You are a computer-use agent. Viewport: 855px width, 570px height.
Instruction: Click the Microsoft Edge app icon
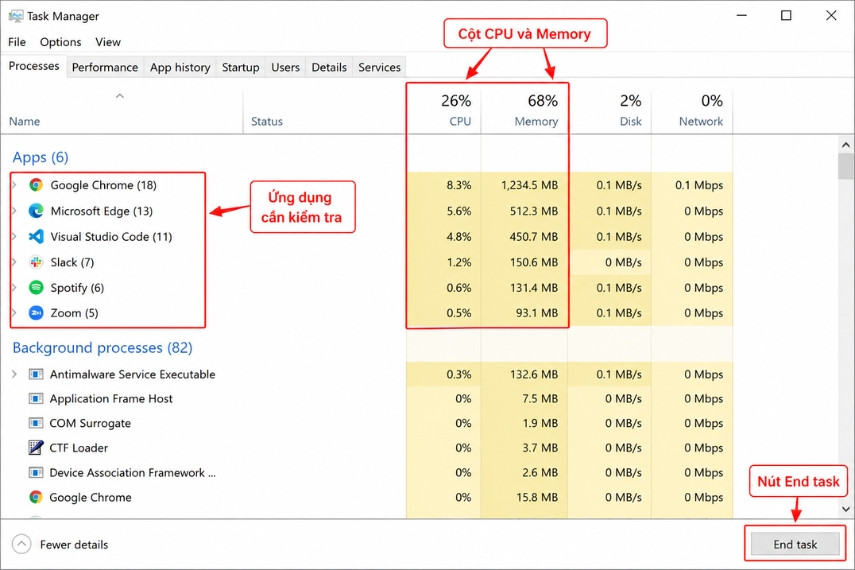click(36, 211)
